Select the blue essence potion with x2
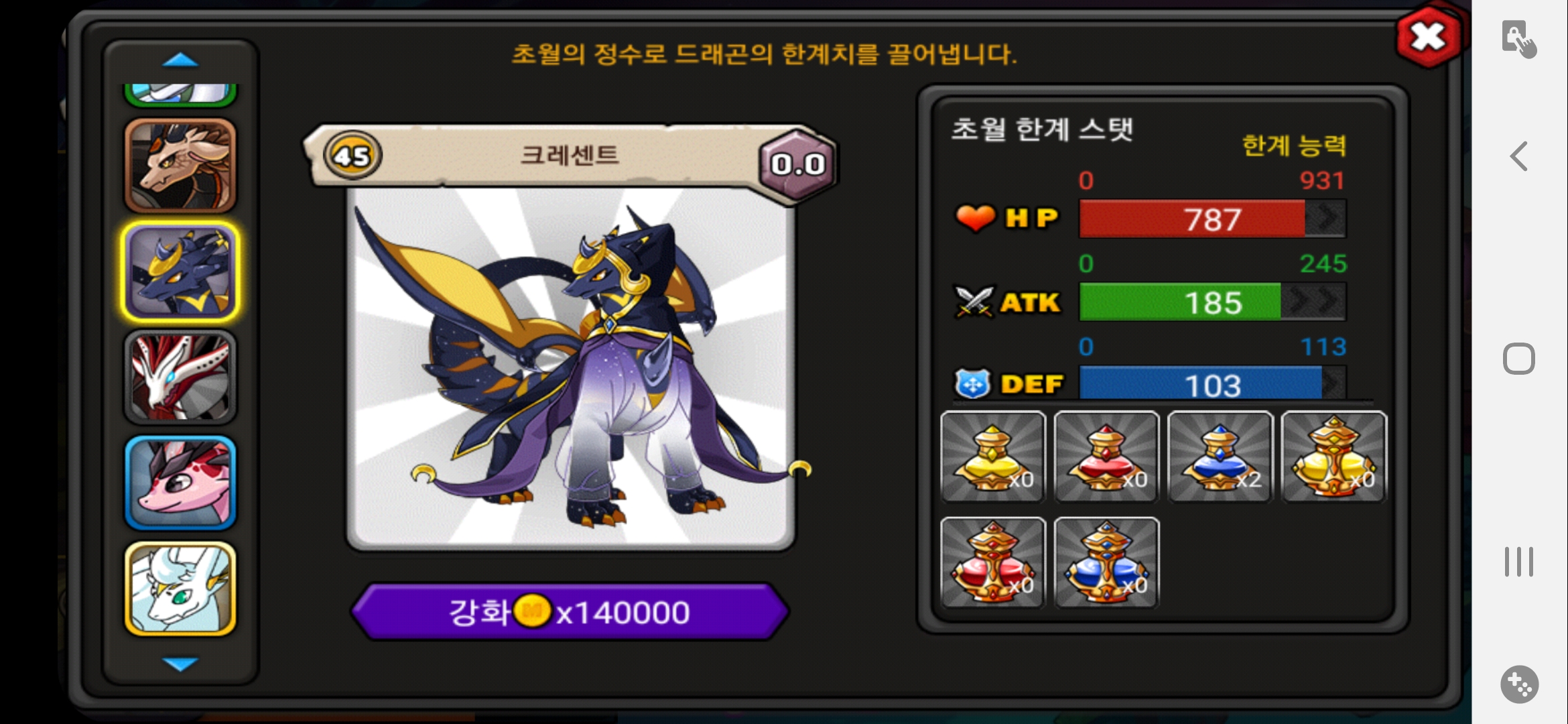This screenshot has height=724, width=1568. tap(1220, 457)
